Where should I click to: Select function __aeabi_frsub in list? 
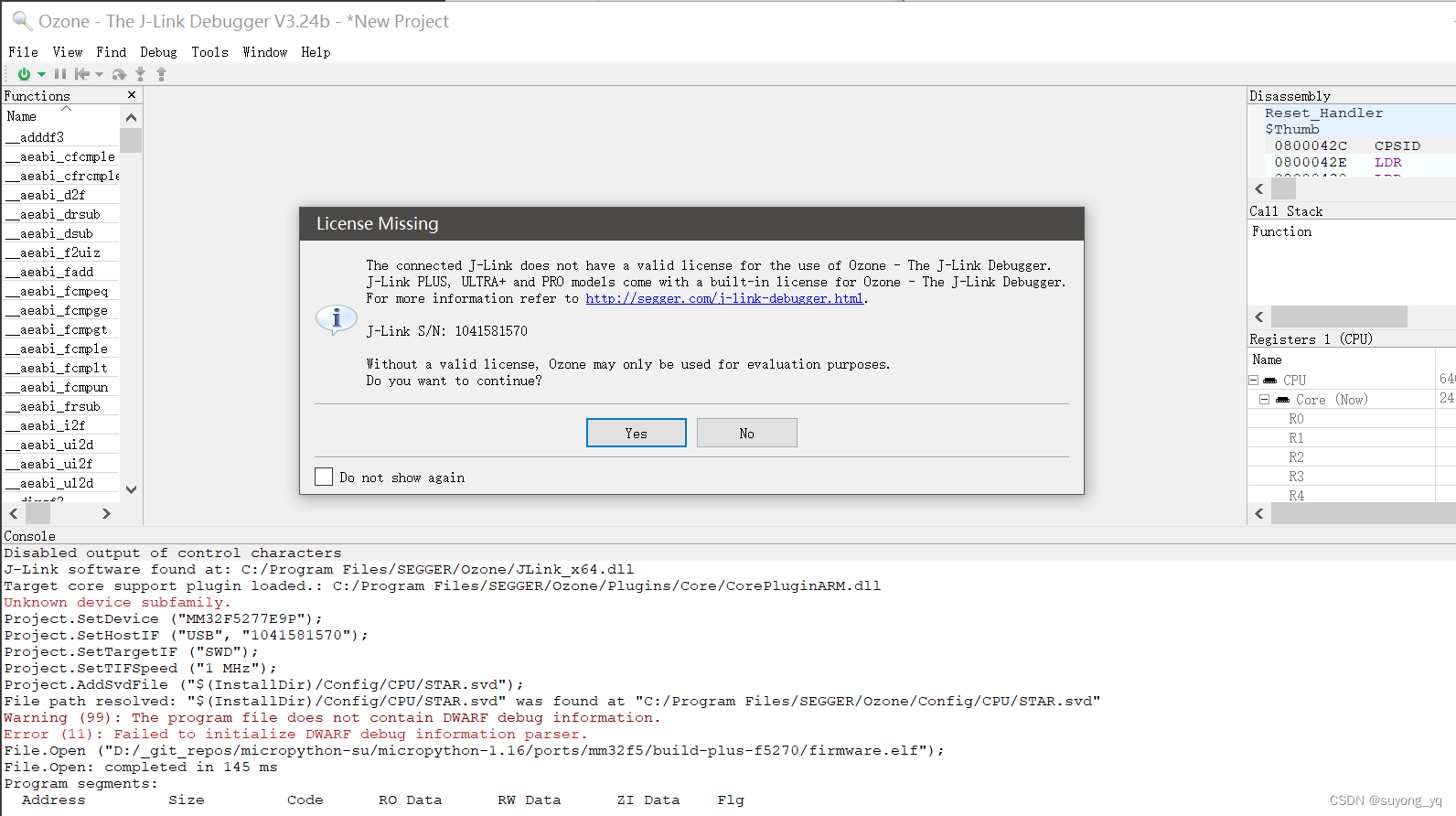pos(60,406)
